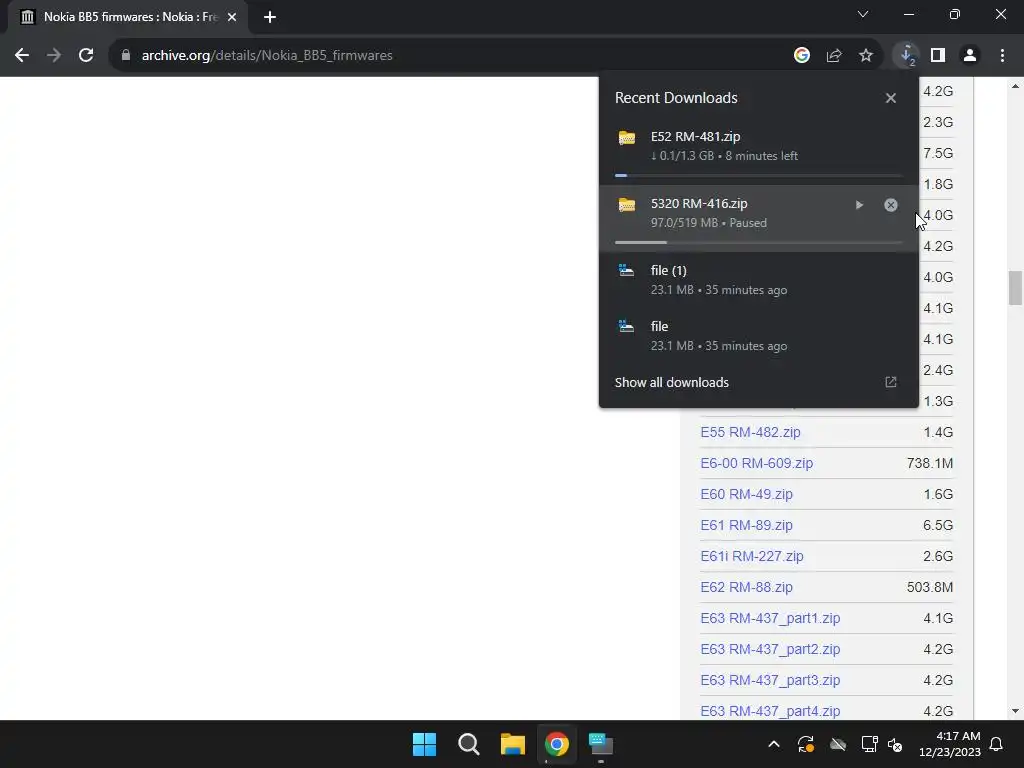Reload the archive.org page
This screenshot has height=768, width=1024.
tap(86, 56)
